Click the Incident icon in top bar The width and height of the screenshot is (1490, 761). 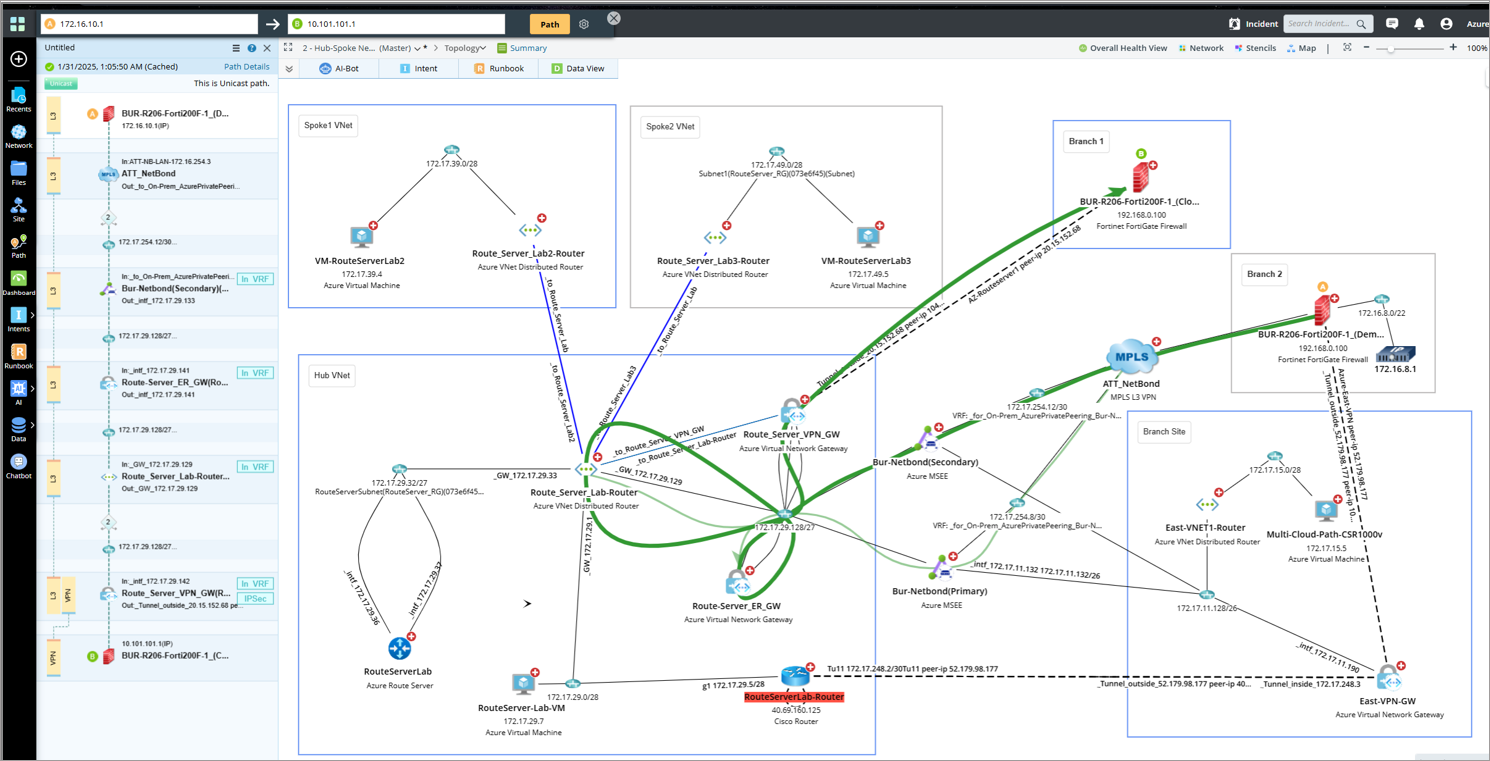click(x=1234, y=24)
